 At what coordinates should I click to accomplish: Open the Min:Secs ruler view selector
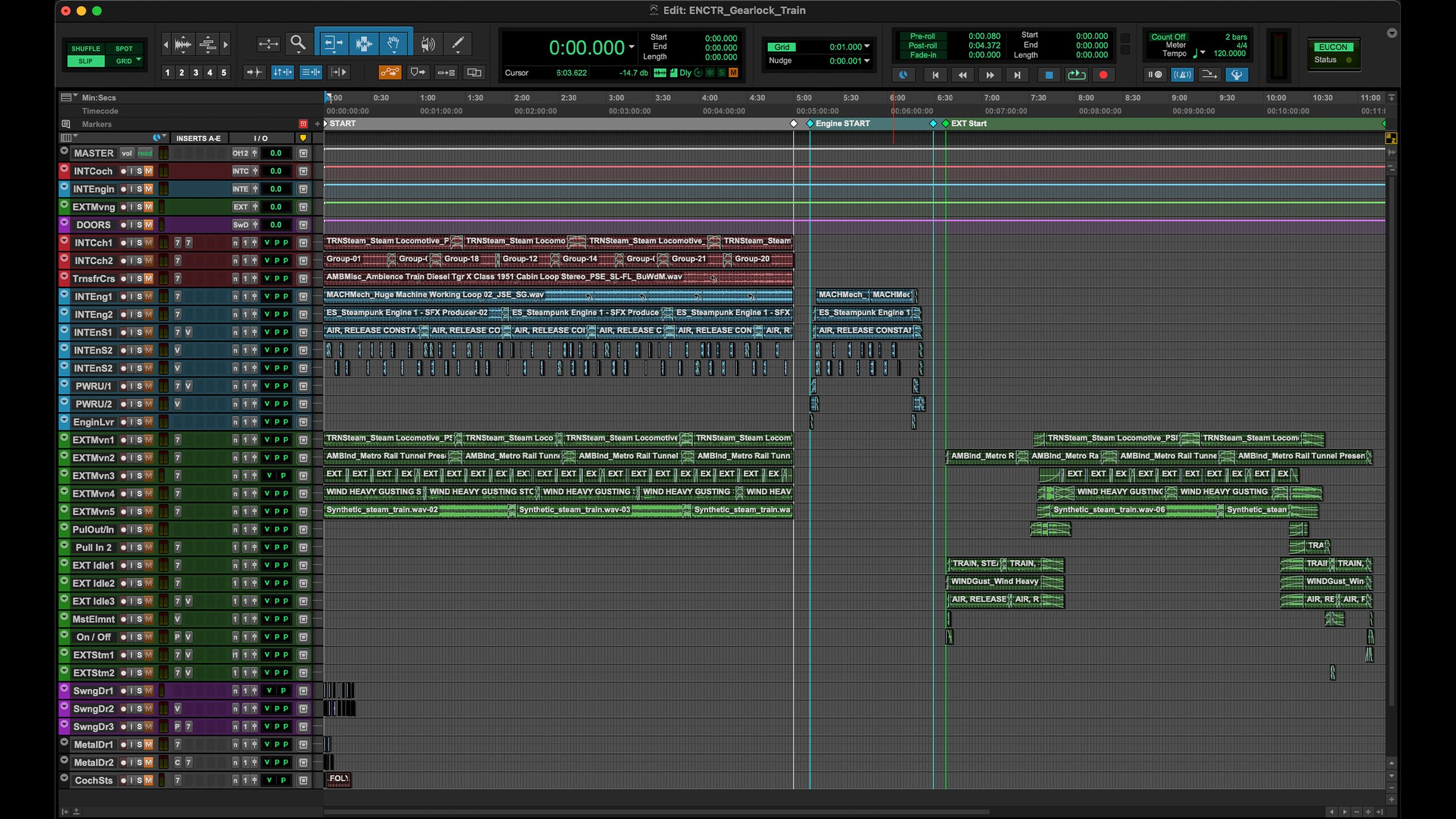[68, 97]
